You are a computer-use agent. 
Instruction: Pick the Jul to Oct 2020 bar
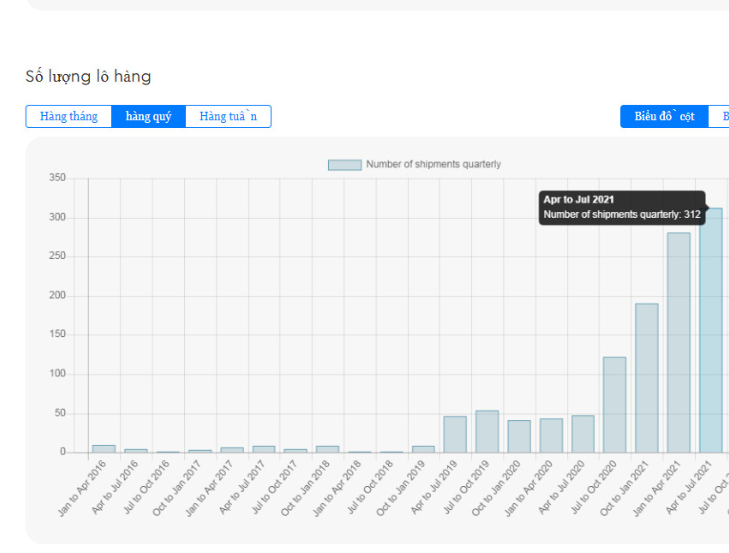(614, 405)
